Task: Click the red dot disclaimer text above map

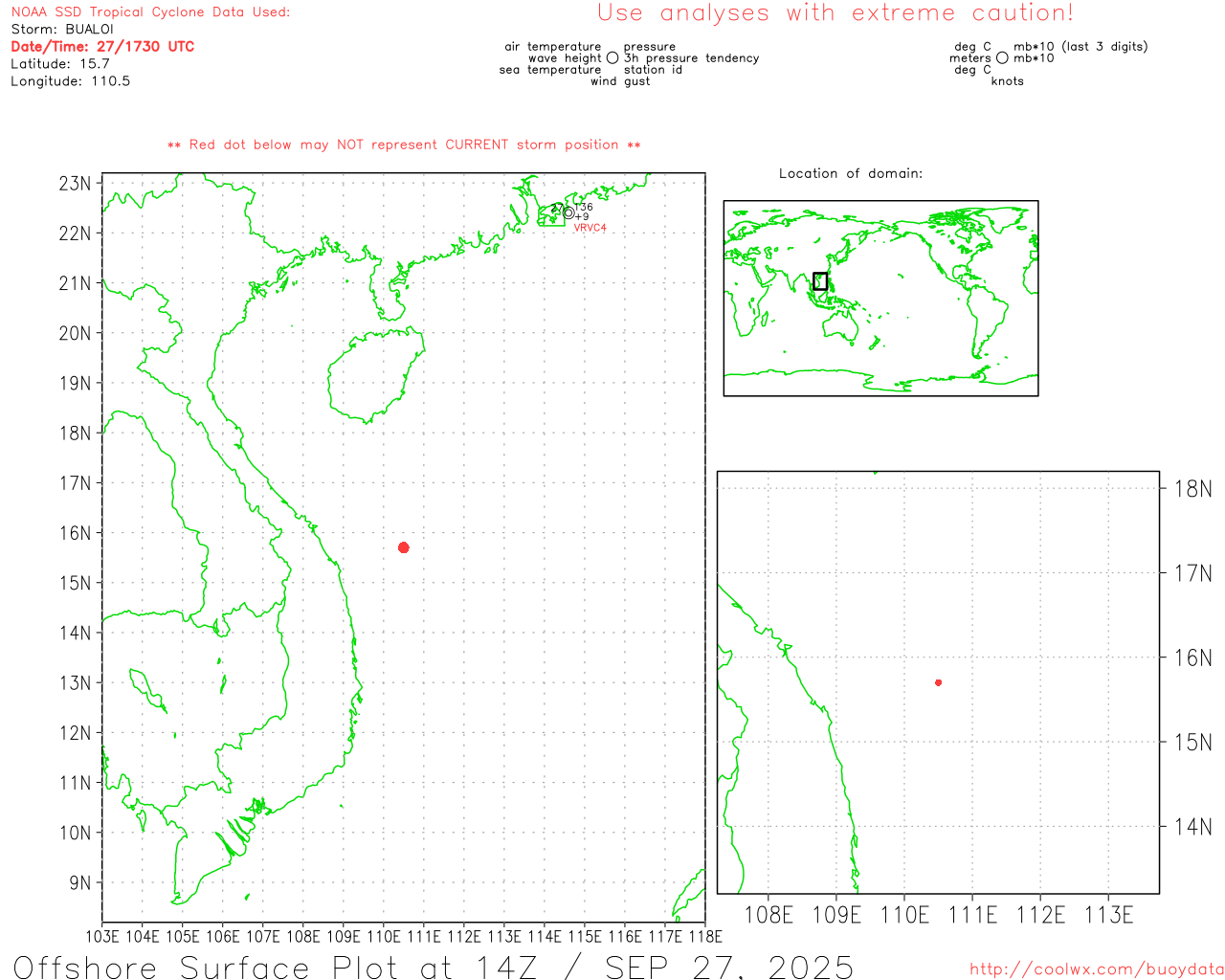Action: pos(404,145)
